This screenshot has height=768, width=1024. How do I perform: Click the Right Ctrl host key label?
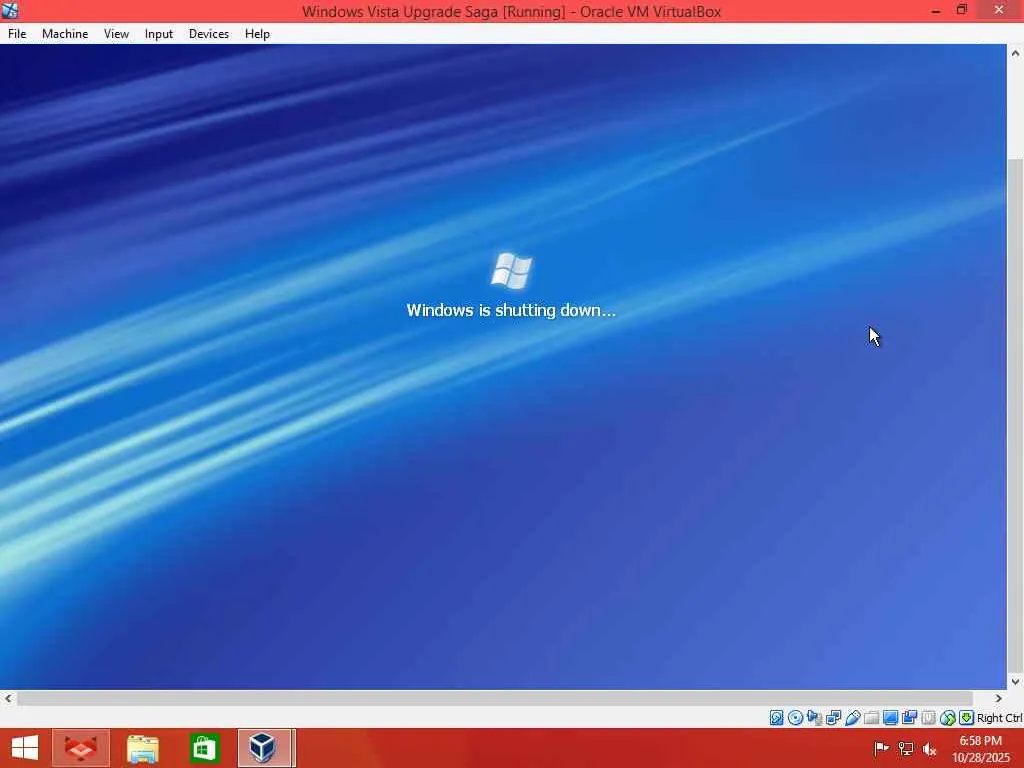pyautogui.click(x=999, y=718)
